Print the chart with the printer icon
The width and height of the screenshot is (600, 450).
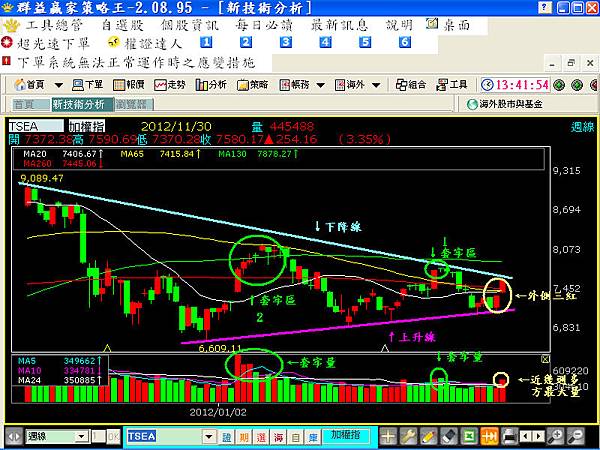(x=510, y=437)
